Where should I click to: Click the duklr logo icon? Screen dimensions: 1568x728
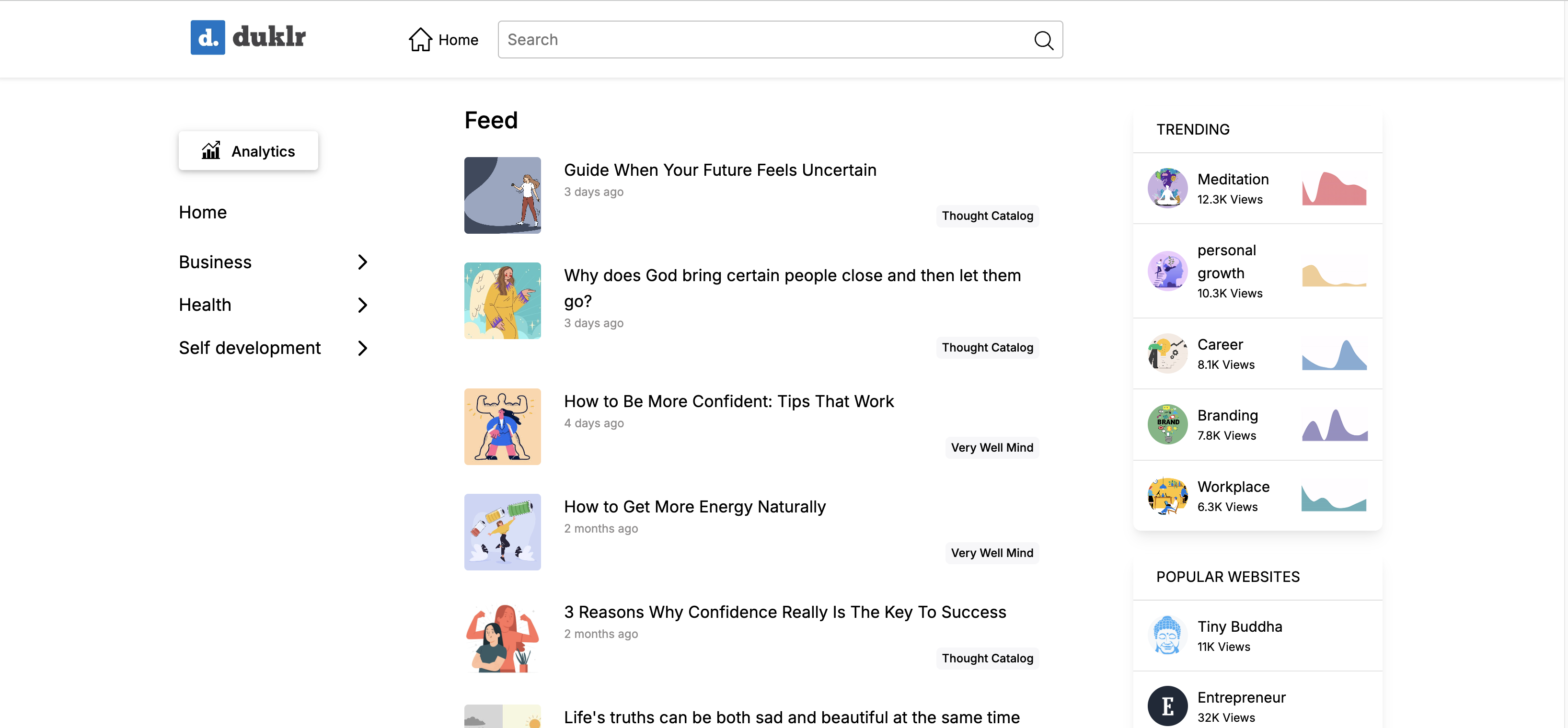pos(208,38)
